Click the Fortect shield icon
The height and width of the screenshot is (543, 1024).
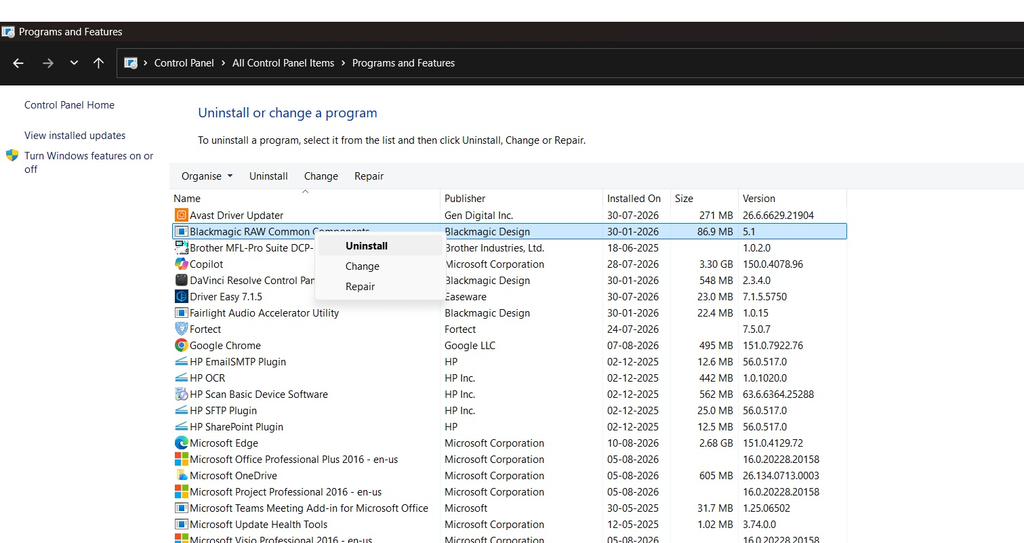click(x=182, y=329)
